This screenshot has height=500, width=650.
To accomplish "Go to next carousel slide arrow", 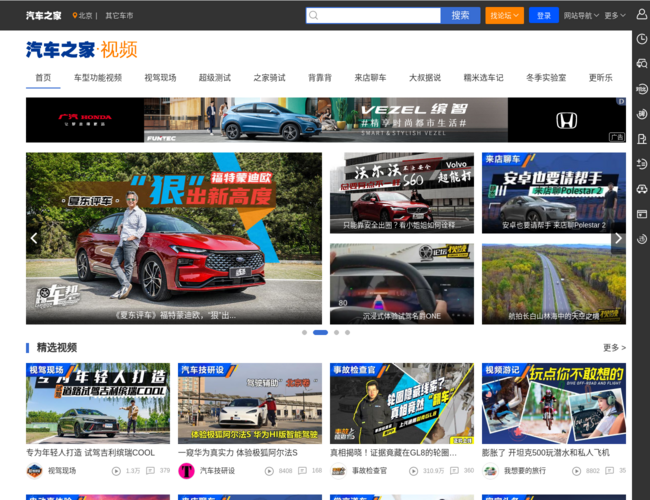I will [618, 238].
